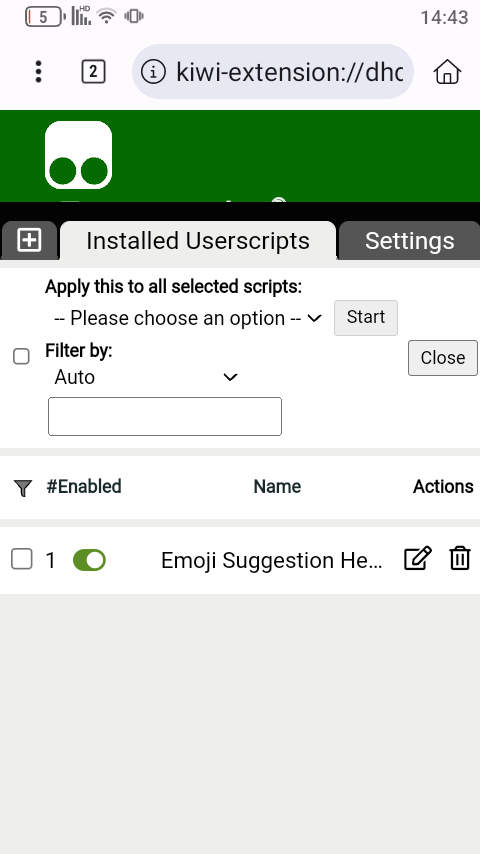Go to the browser home page icon

point(447,71)
